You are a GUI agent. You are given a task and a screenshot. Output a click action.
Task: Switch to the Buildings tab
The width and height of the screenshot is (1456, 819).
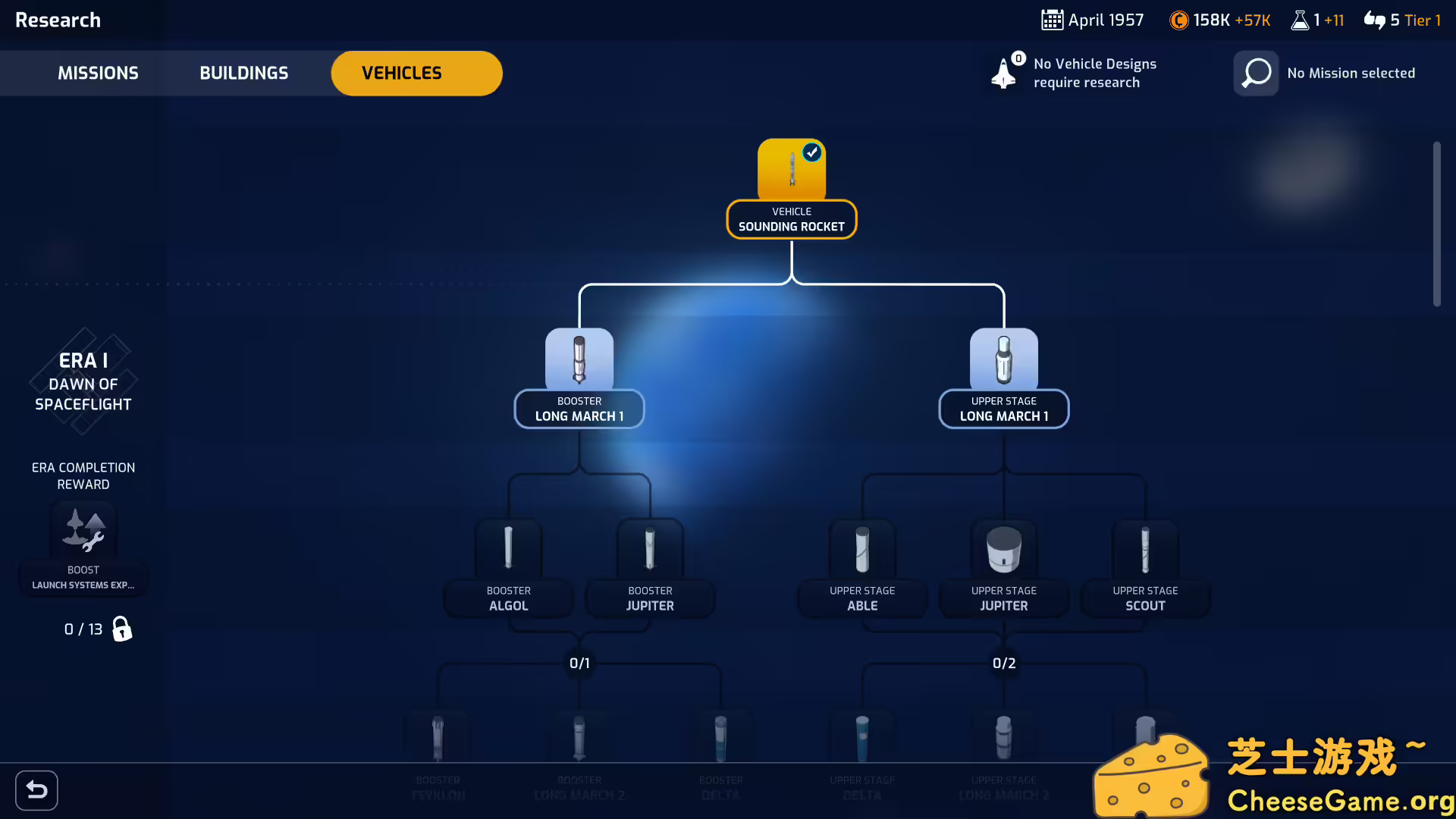pos(243,74)
